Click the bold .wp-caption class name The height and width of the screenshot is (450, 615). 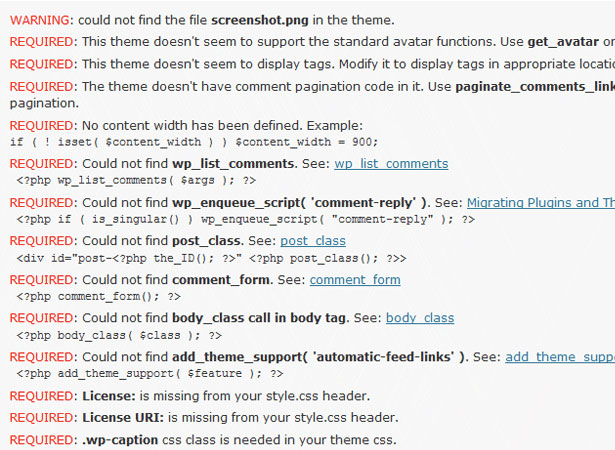point(120,440)
